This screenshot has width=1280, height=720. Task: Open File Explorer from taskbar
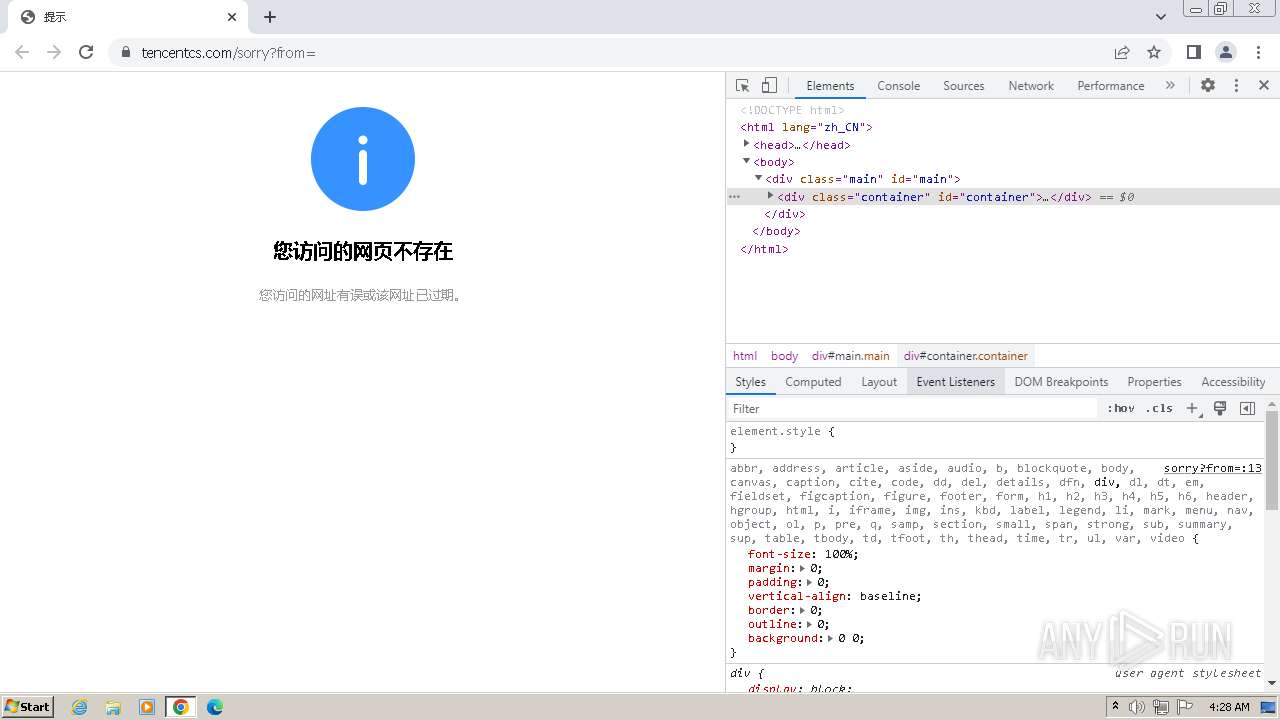[x=113, y=707]
